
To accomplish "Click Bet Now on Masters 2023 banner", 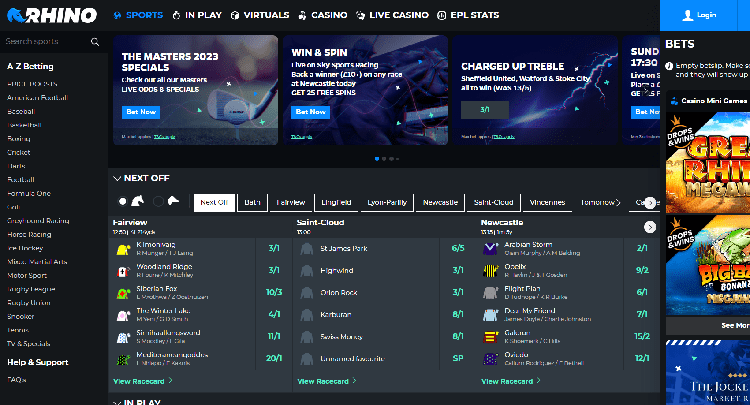I will pos(141,112).
